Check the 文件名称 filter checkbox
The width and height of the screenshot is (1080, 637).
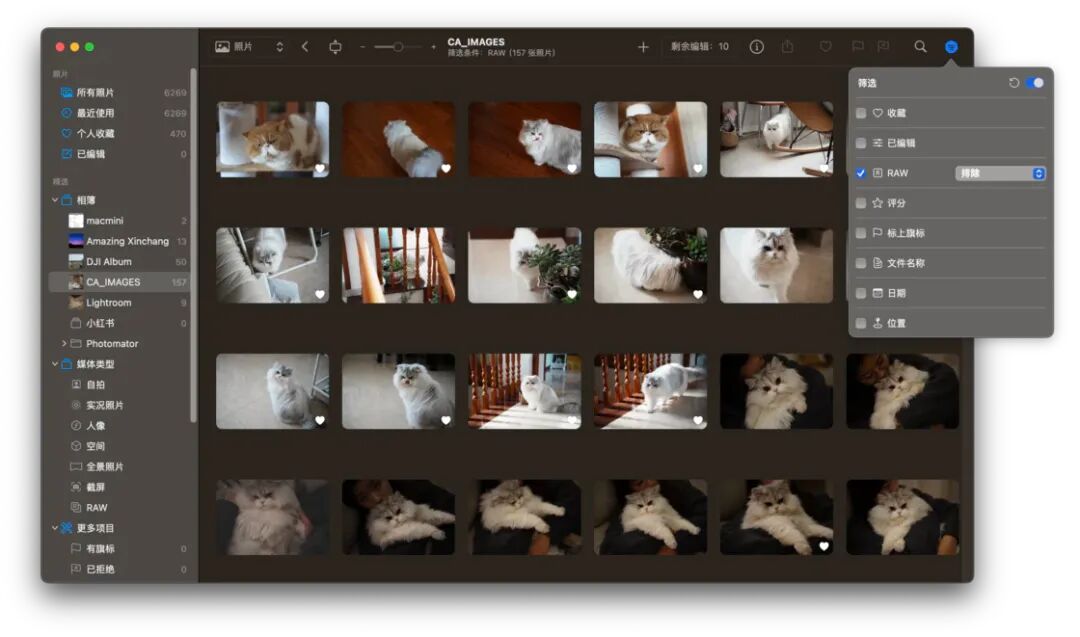coord(861,263)
